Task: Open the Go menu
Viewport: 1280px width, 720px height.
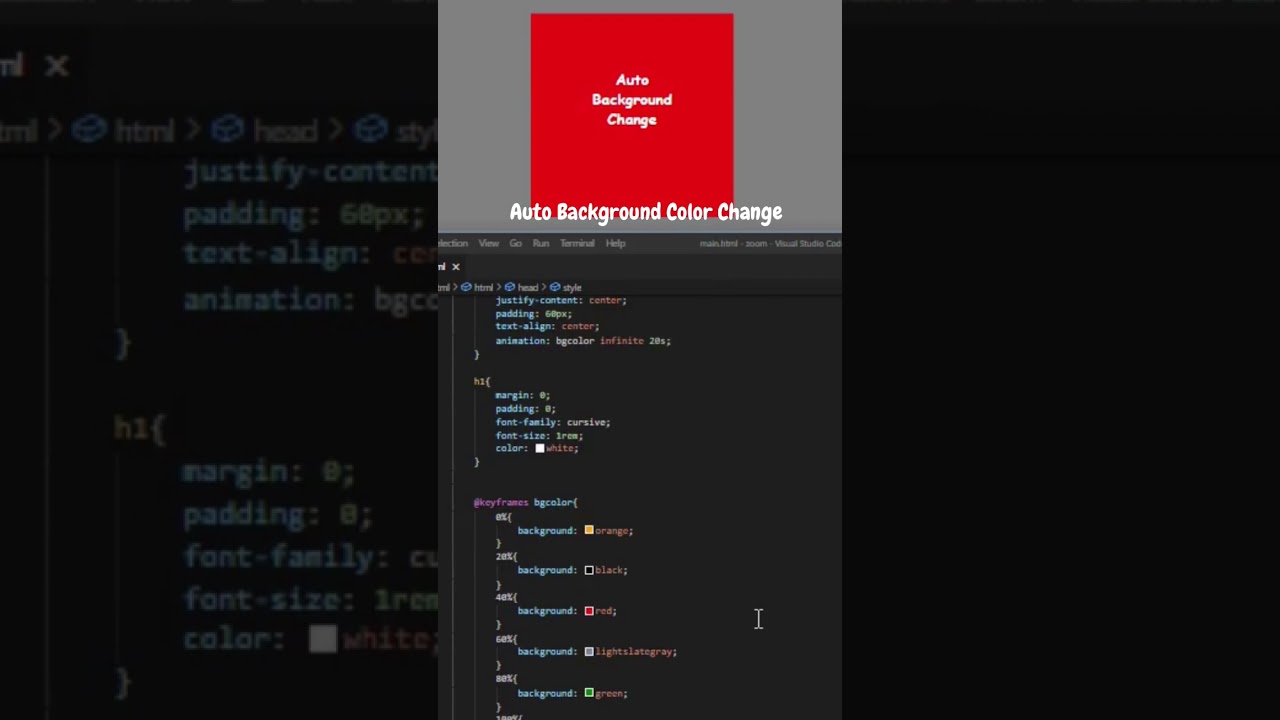Action: click(516, 244)
